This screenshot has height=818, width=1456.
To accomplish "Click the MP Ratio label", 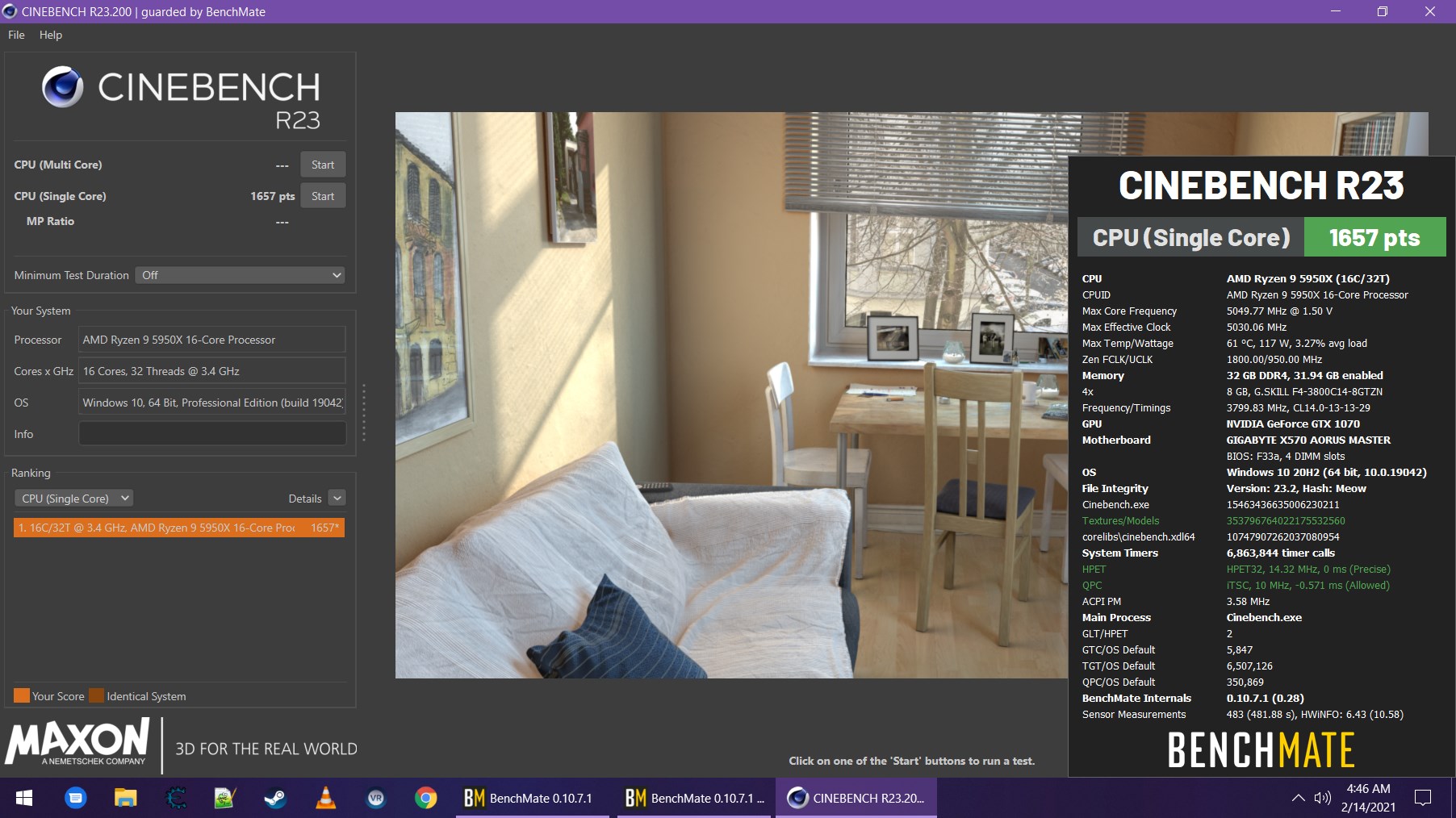I will tap(50, 221).
